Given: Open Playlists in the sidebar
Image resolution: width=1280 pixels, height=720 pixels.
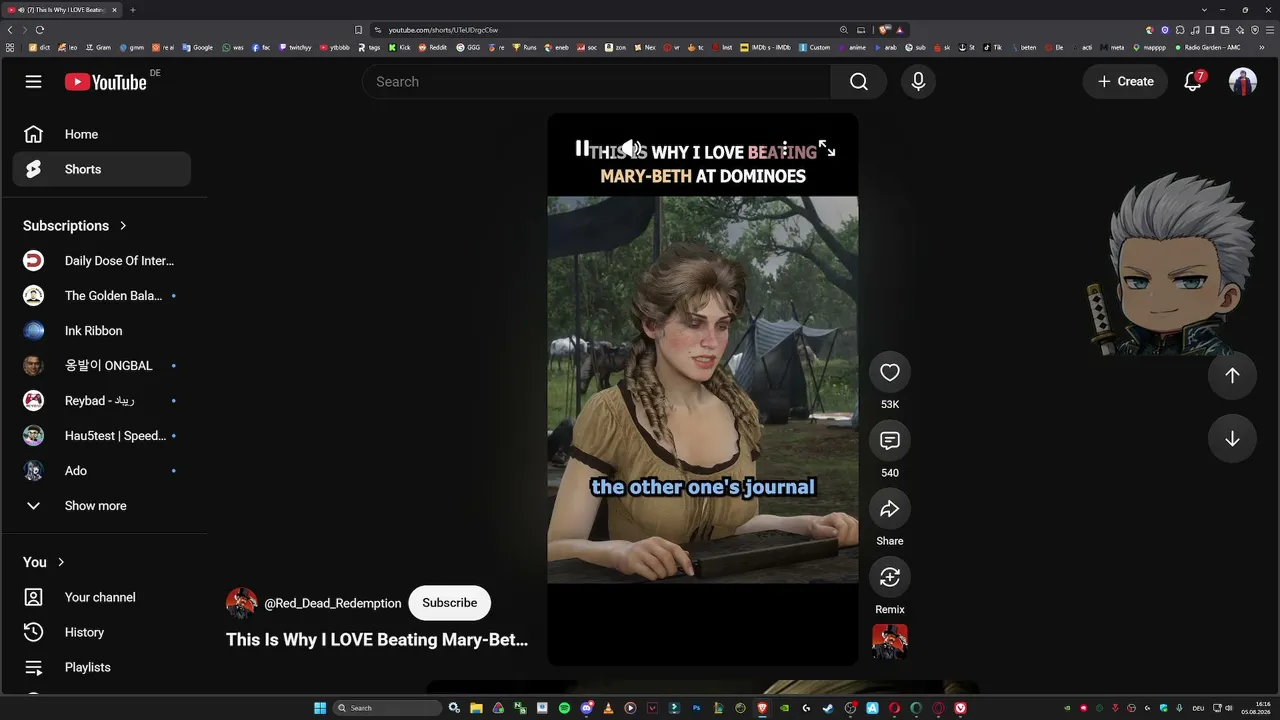Looking at the screenshot, I should [x=101, y=667].
